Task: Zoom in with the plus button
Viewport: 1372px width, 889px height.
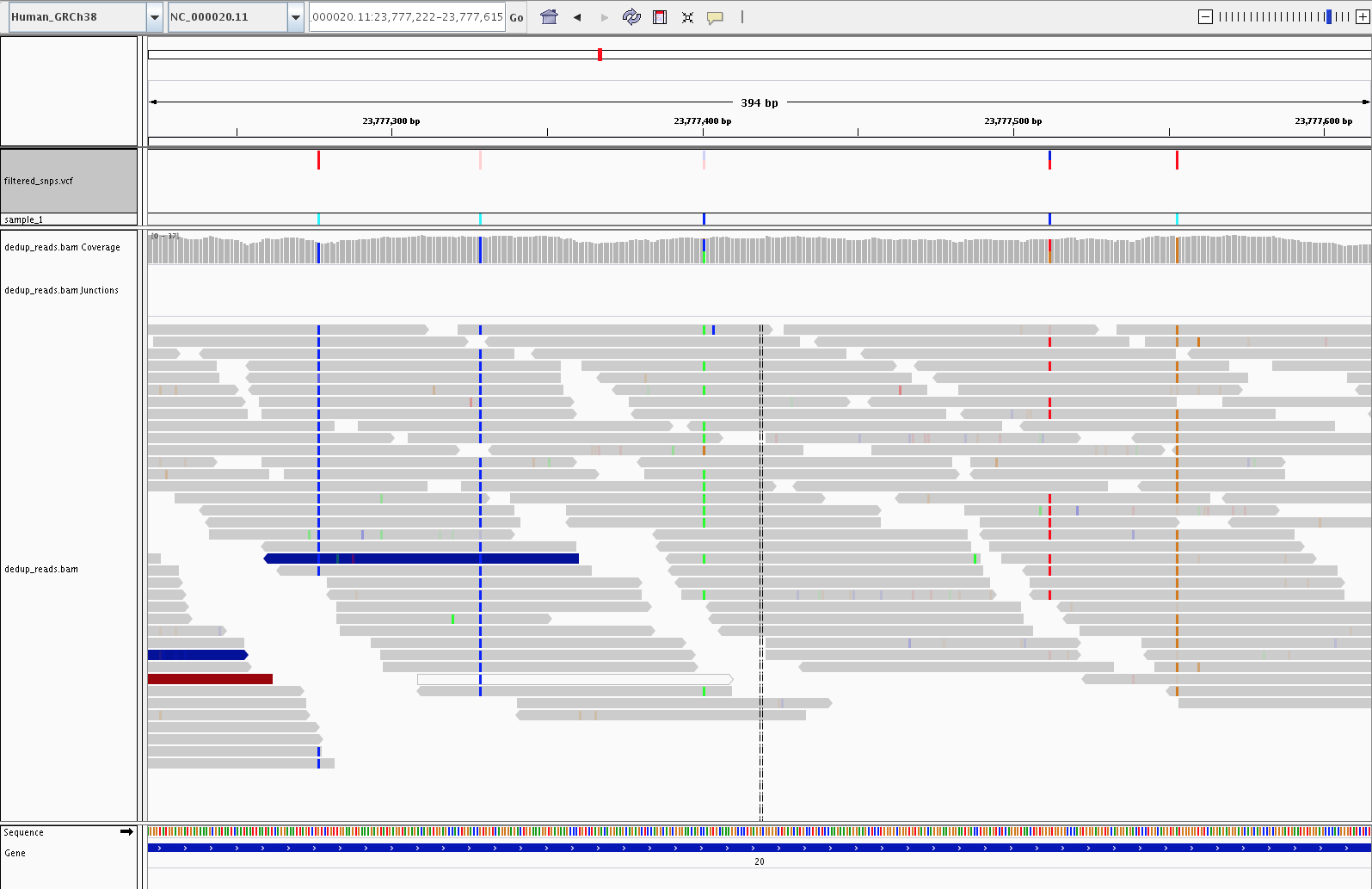Action: [x=1363, y=17]
